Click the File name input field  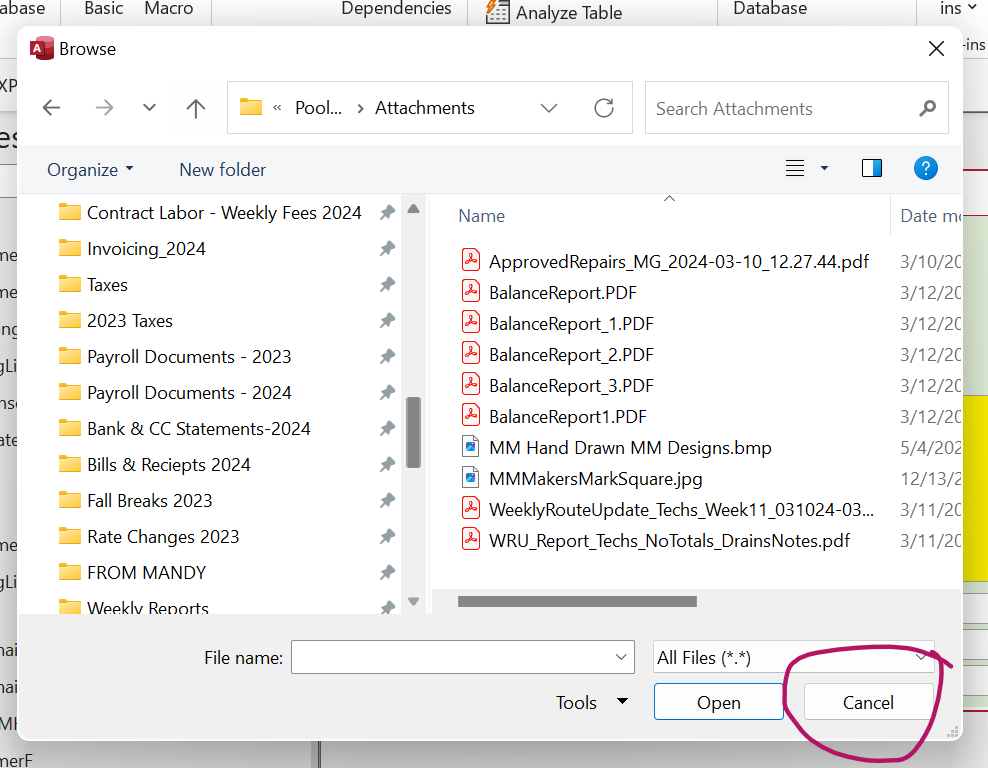(452, 657)
